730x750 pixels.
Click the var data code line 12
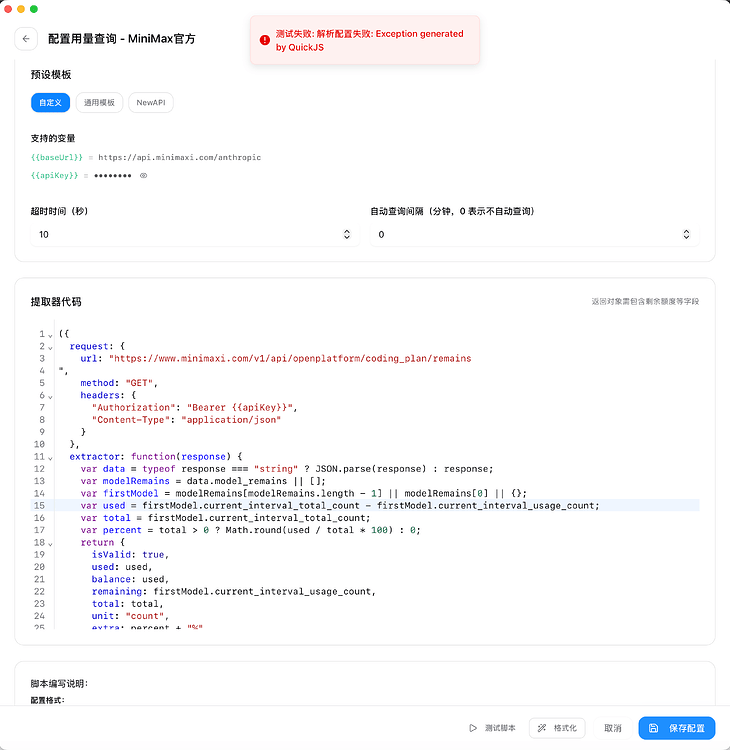(x=287, y=469)
